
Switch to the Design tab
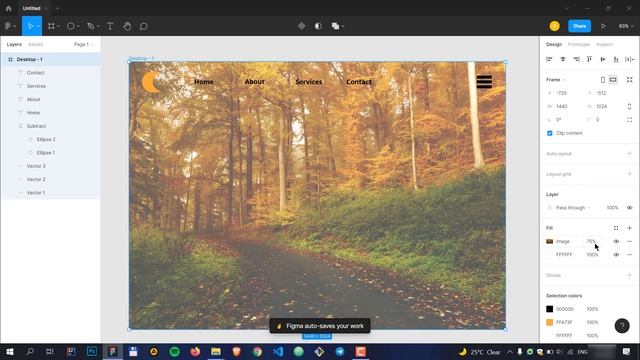pos(554,44)
